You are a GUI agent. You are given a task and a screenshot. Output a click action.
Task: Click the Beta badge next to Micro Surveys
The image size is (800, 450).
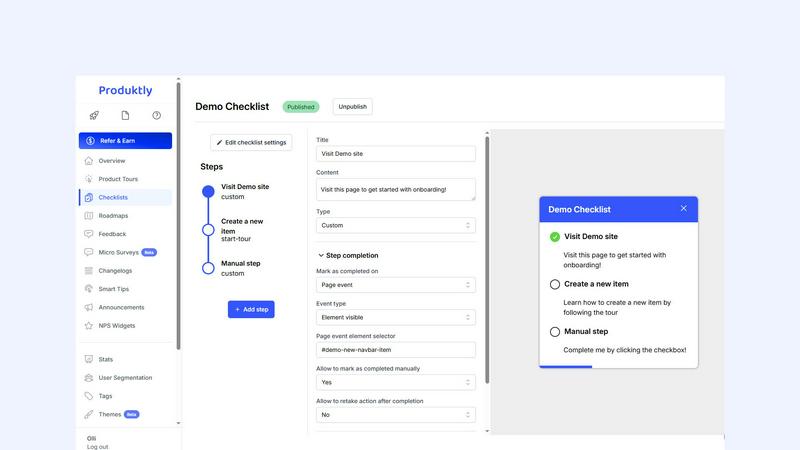(149, 253)
